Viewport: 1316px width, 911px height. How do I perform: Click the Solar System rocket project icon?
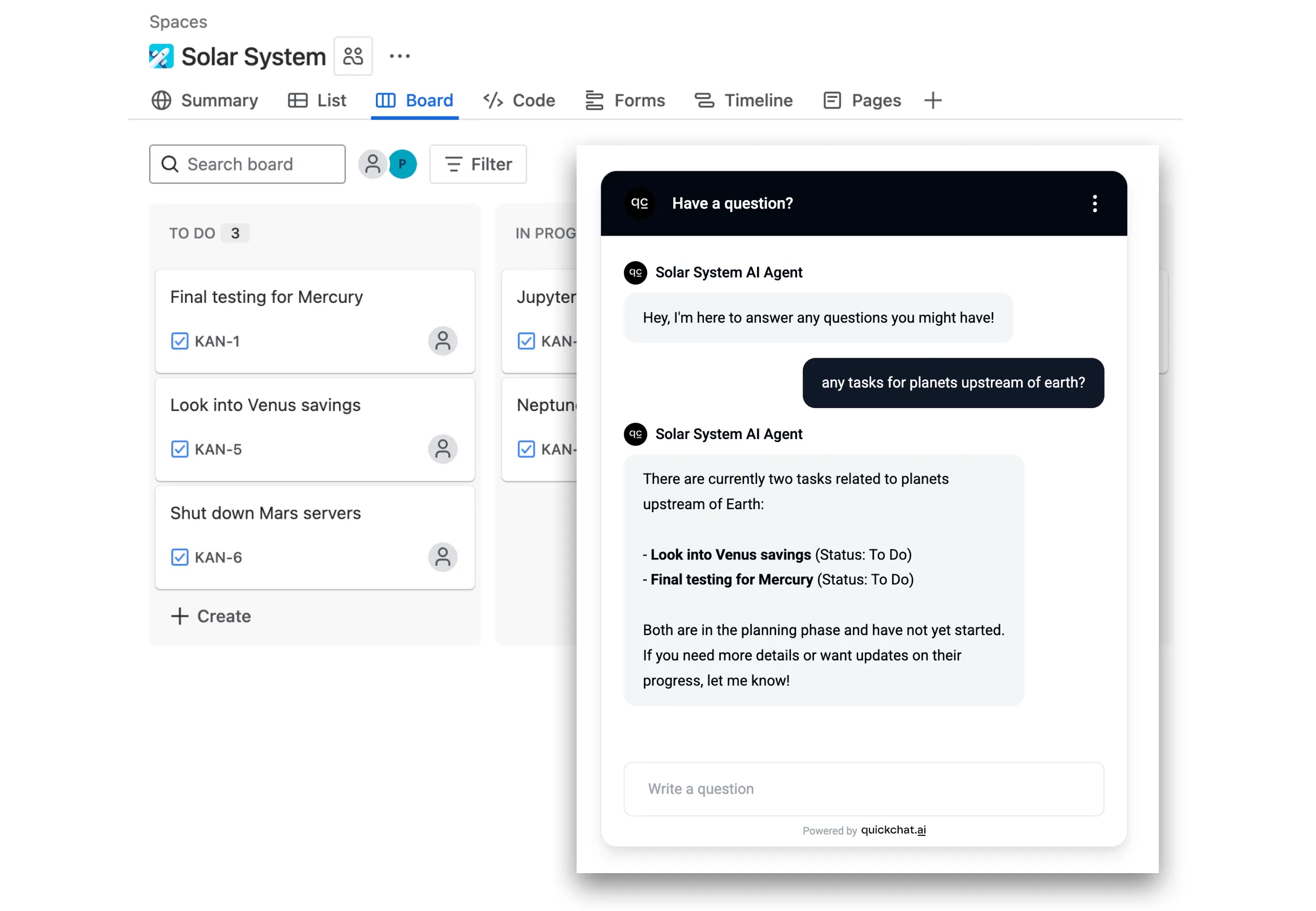pos(161,57)
